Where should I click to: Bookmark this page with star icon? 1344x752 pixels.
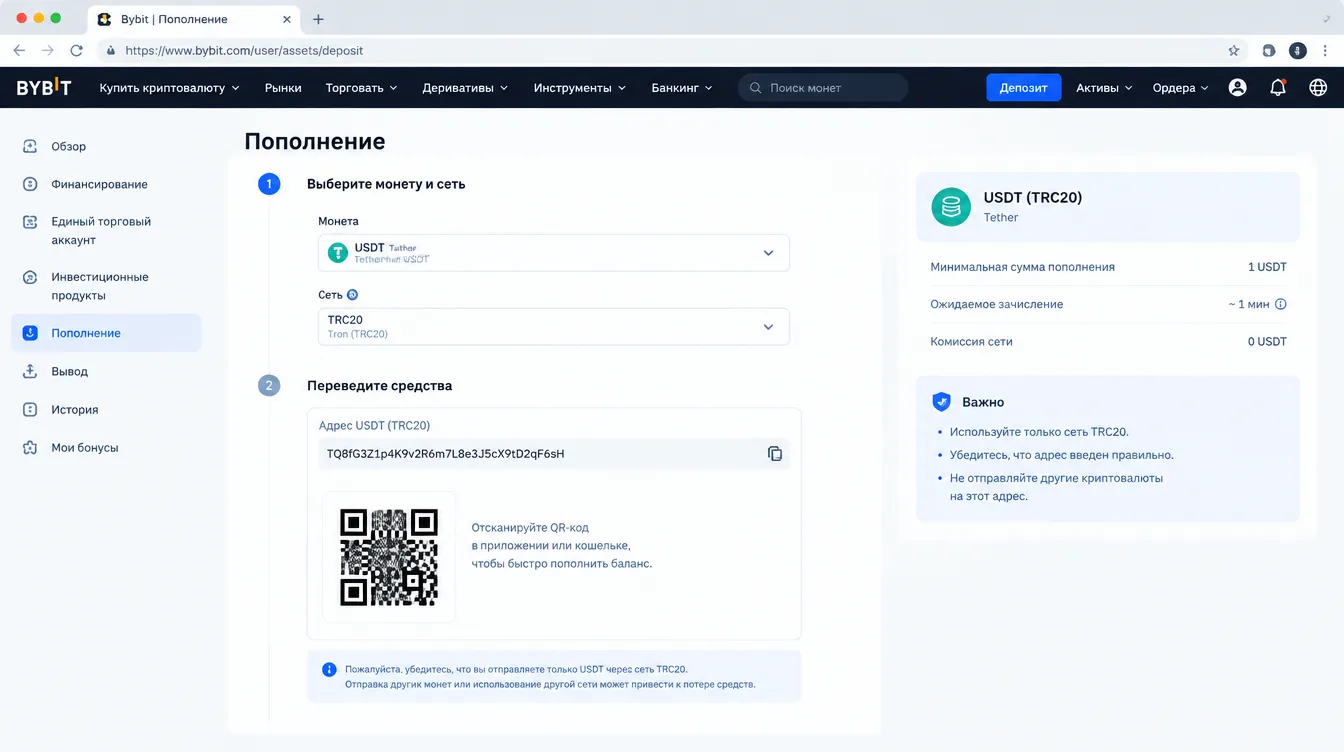coord(1234,50)
